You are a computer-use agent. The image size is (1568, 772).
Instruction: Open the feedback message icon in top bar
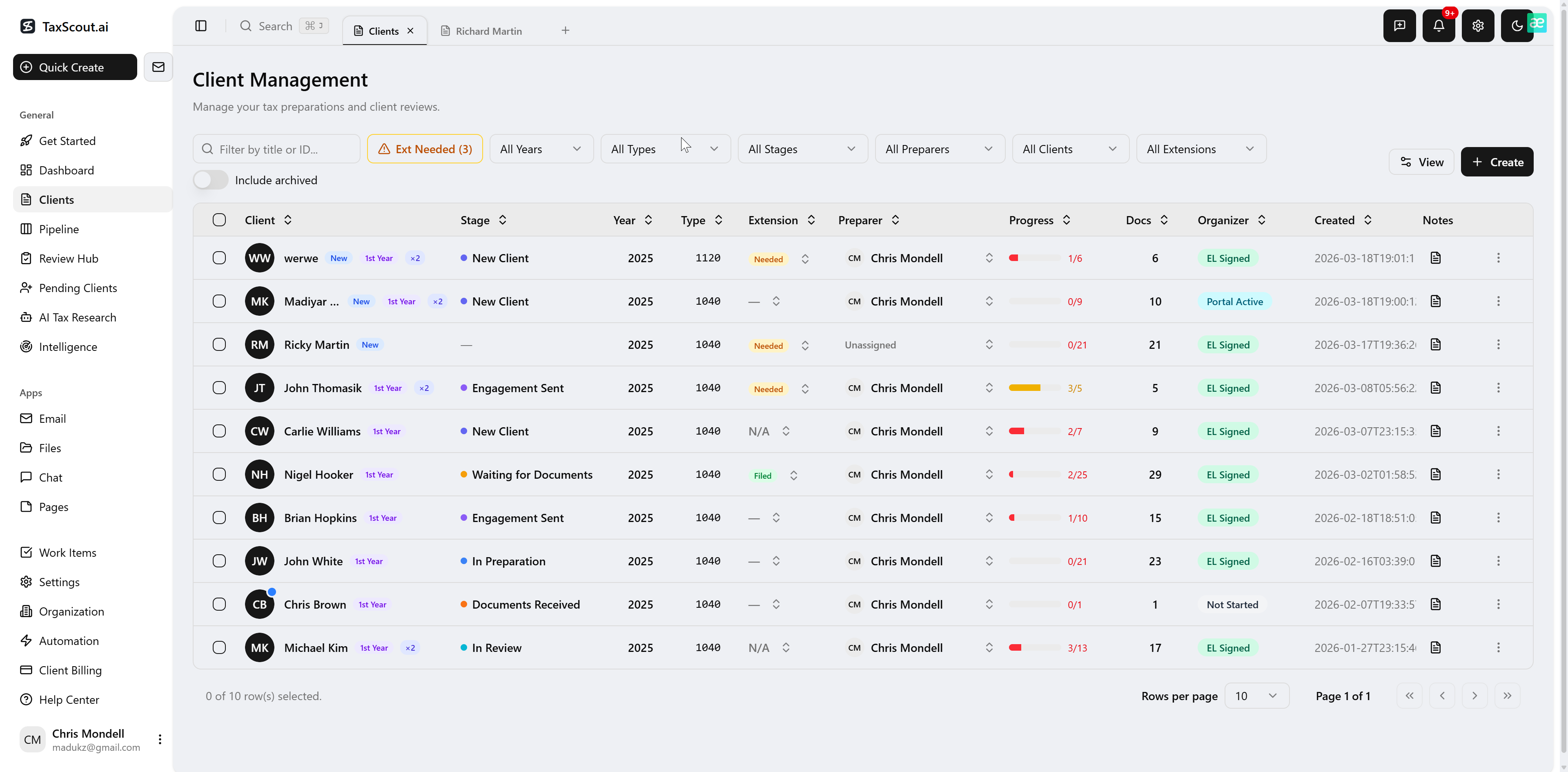point(1399,26)
